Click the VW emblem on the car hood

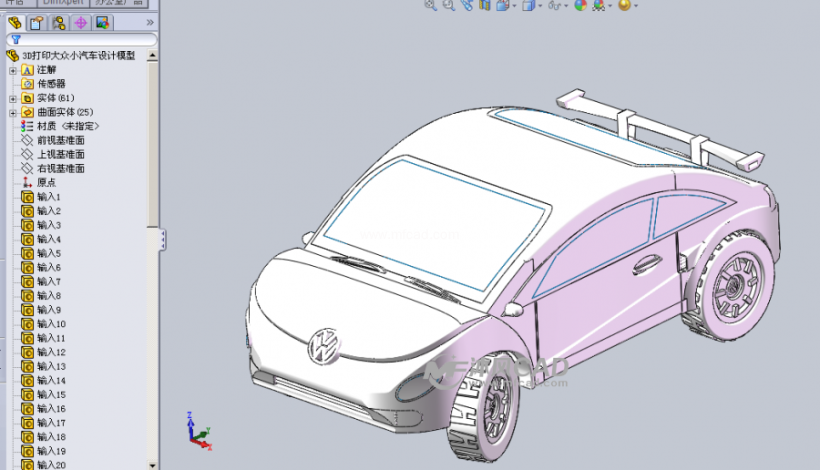coord(324,347)
